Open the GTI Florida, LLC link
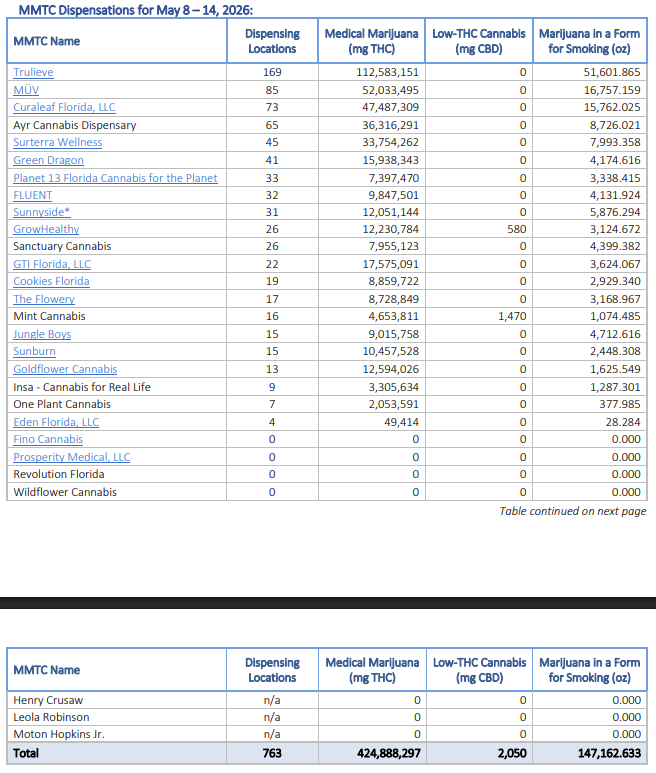Viewport: 656px width, 773px height. pos(52,264)
